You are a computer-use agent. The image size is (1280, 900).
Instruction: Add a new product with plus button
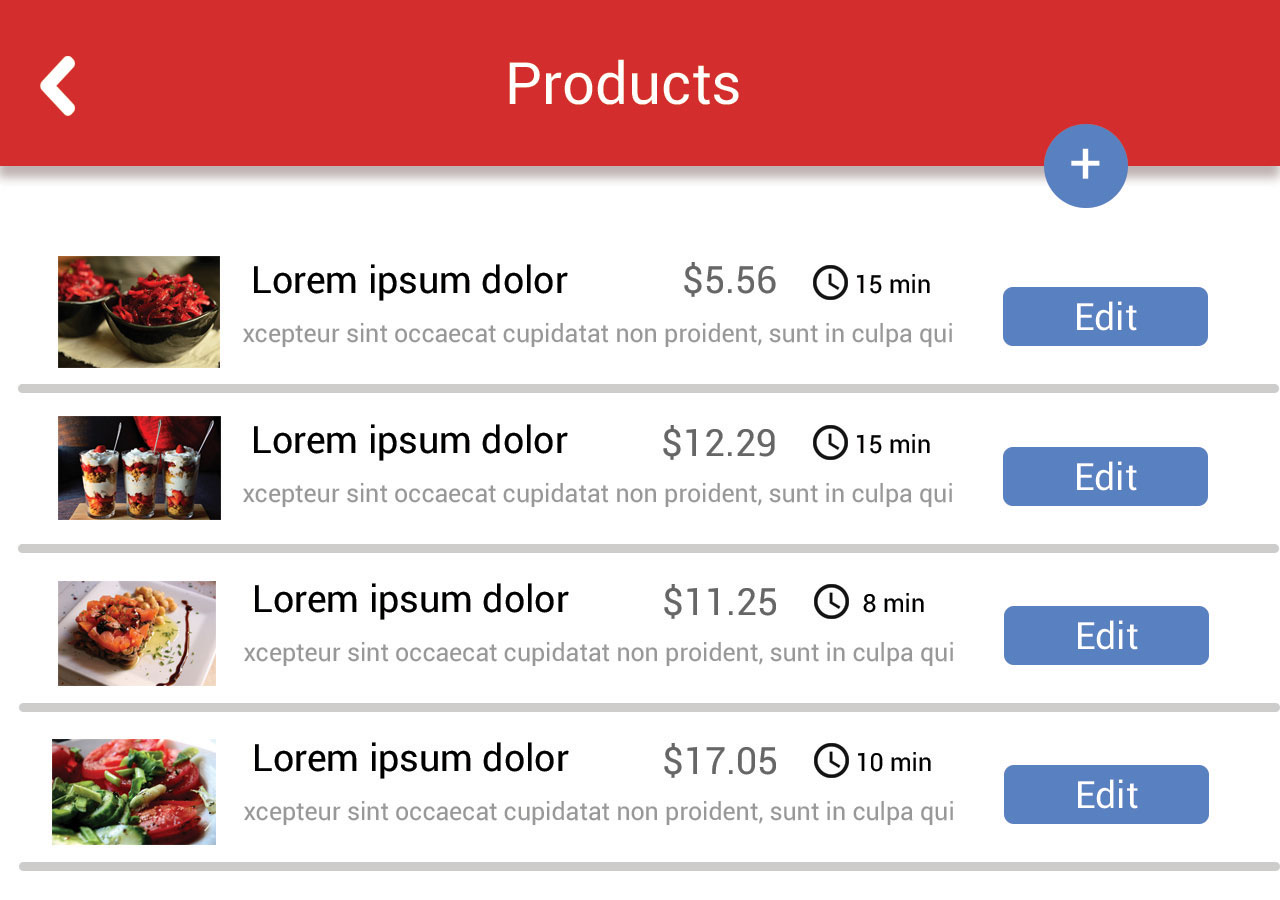pyautogui.click(x=1085, y=165)
